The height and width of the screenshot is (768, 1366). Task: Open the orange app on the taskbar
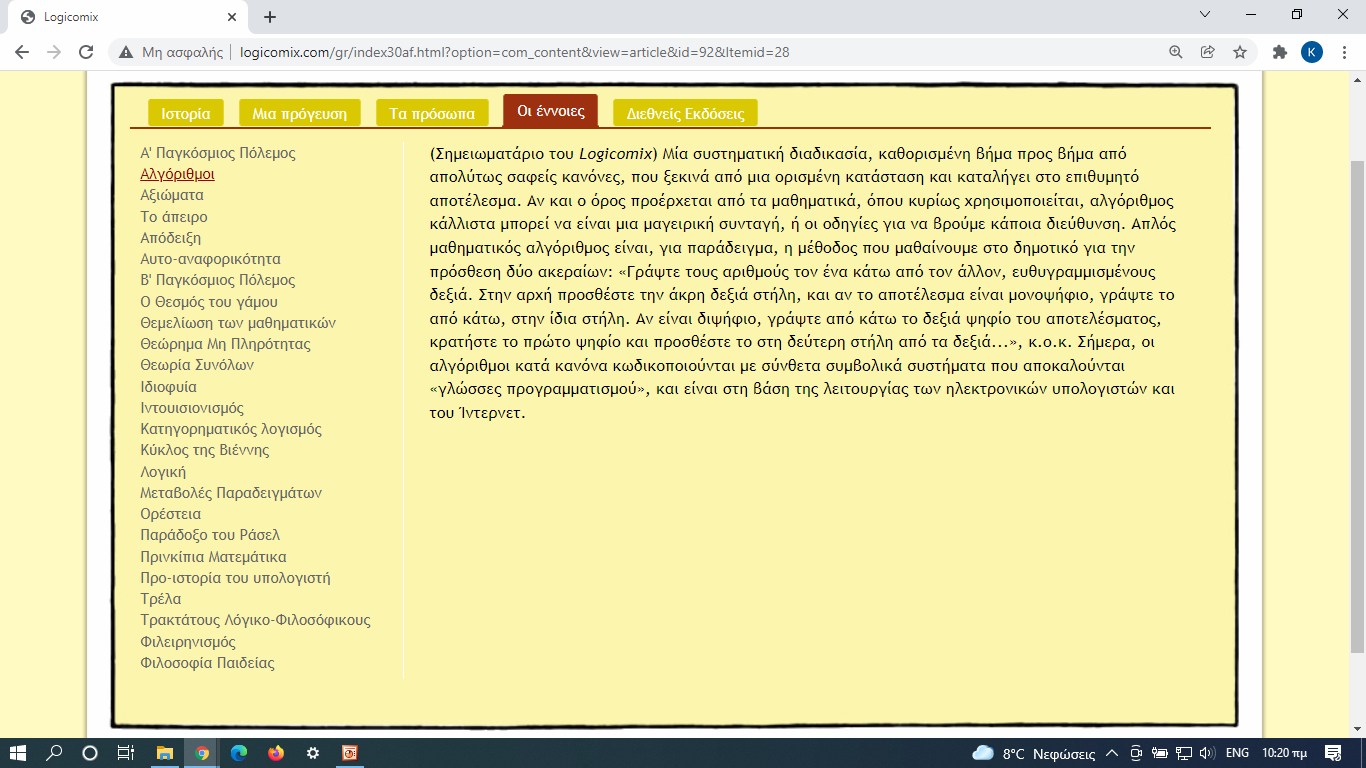(x=350, y=753)
